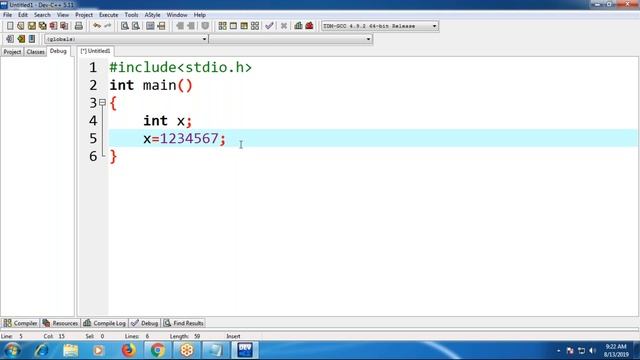Click the Replace toolbar icon
Image resolution: width=640 pixels, height=360 pixels.
coord(136,26)
